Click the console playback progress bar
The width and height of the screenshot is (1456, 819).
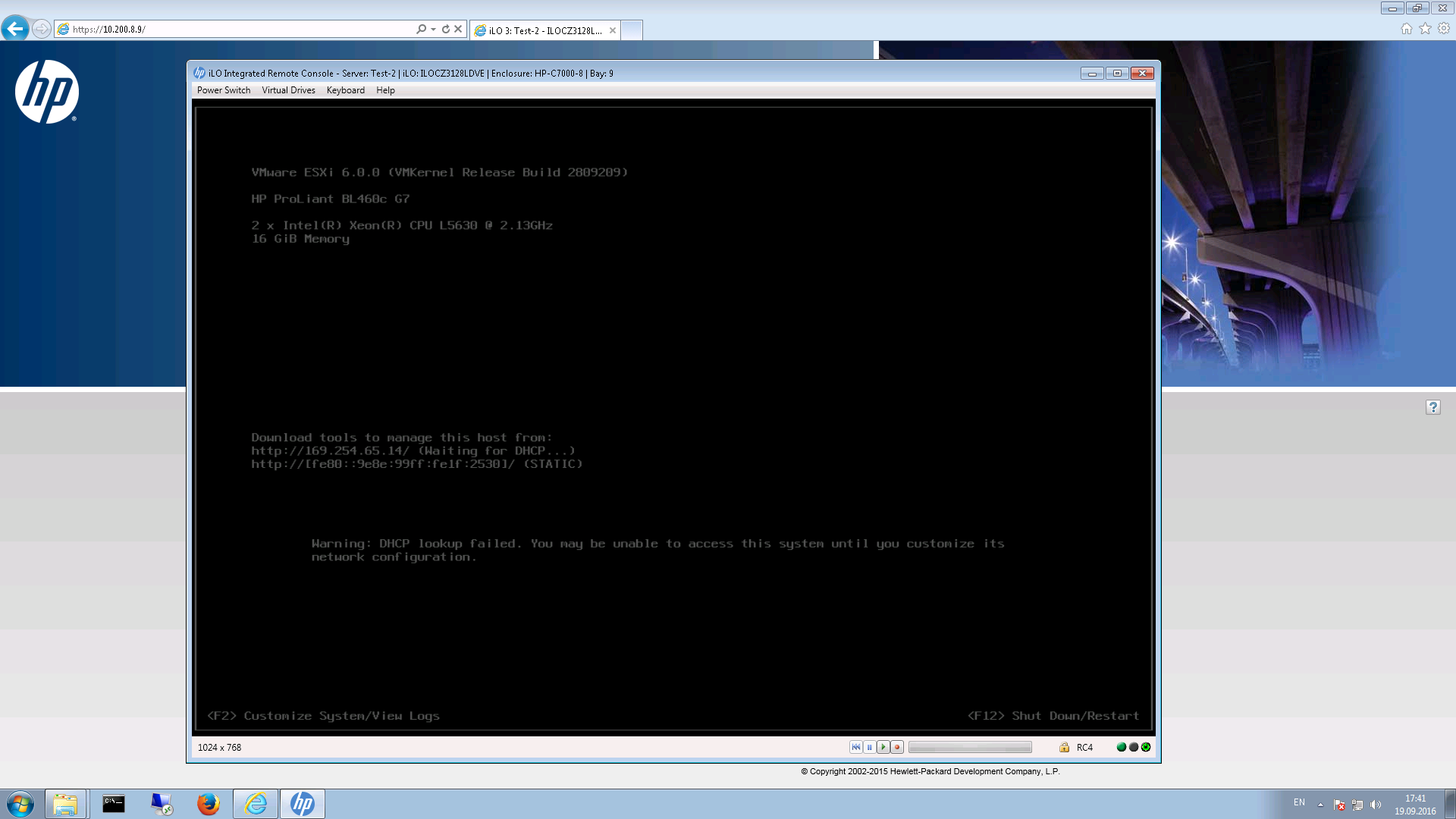[970, 747]
